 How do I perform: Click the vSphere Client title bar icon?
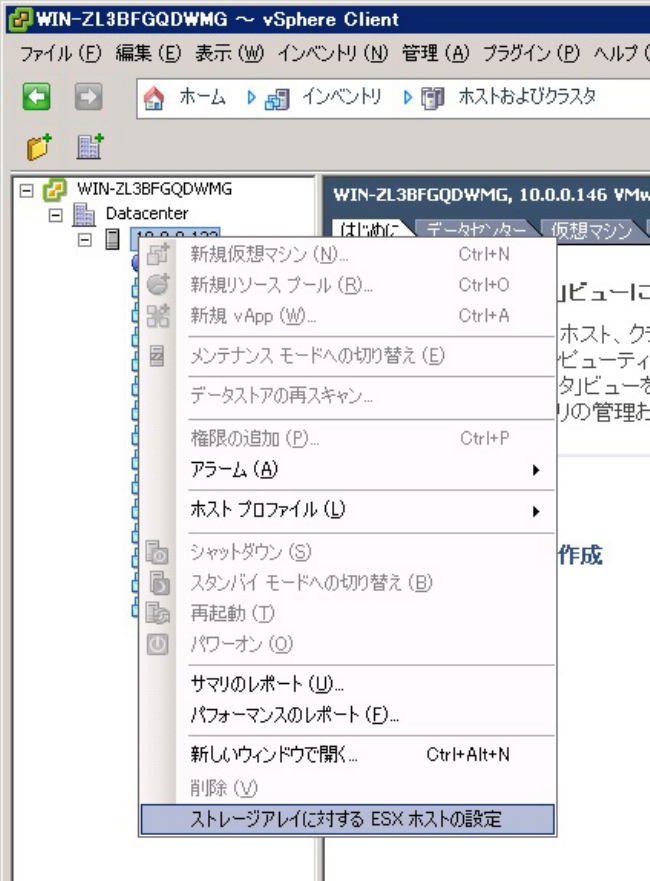point(21,19)
